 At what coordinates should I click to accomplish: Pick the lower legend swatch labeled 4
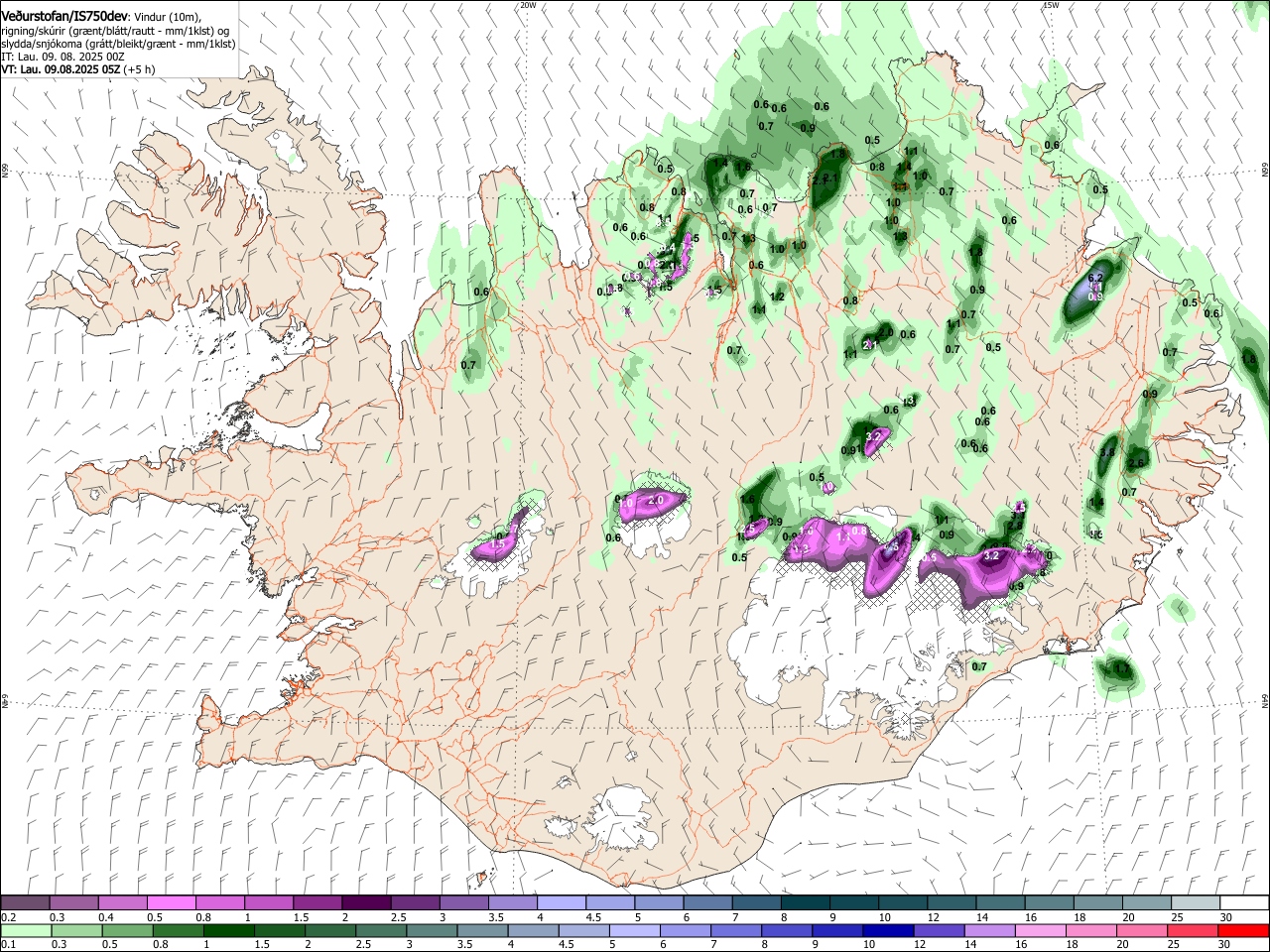pos(534,930)
